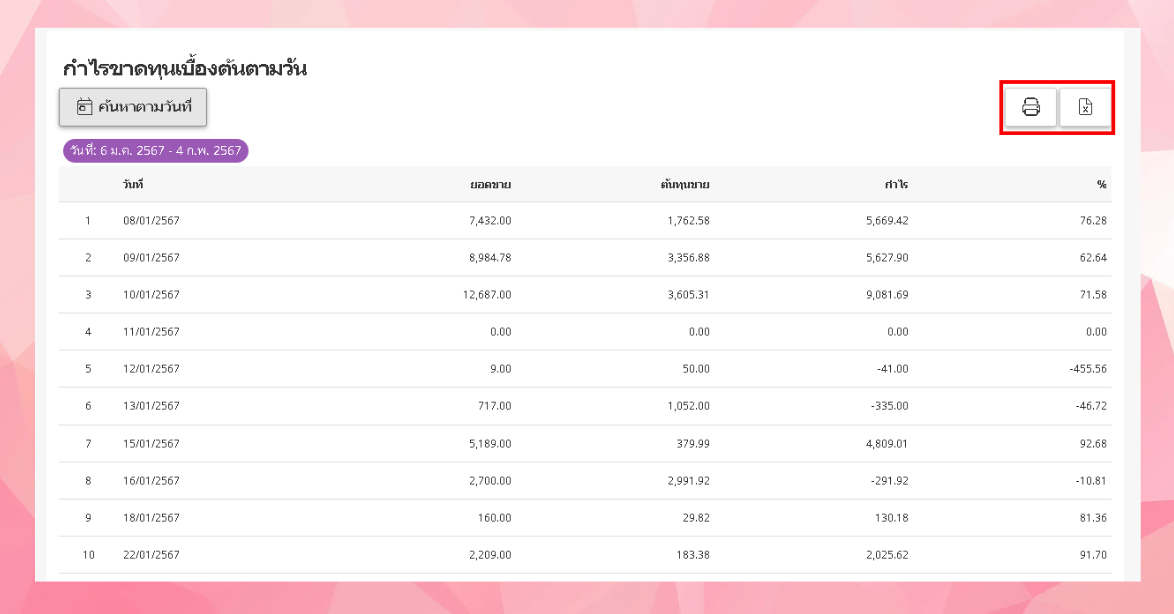This screenshot has height=614, width=1174.
Task: Open the ค้นหาตามวันที่ date search button
Action: click(133, 107)
